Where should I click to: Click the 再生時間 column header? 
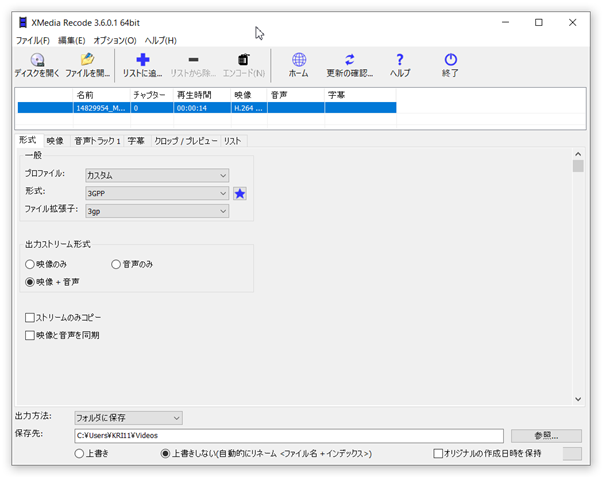(x=202, y=95)
